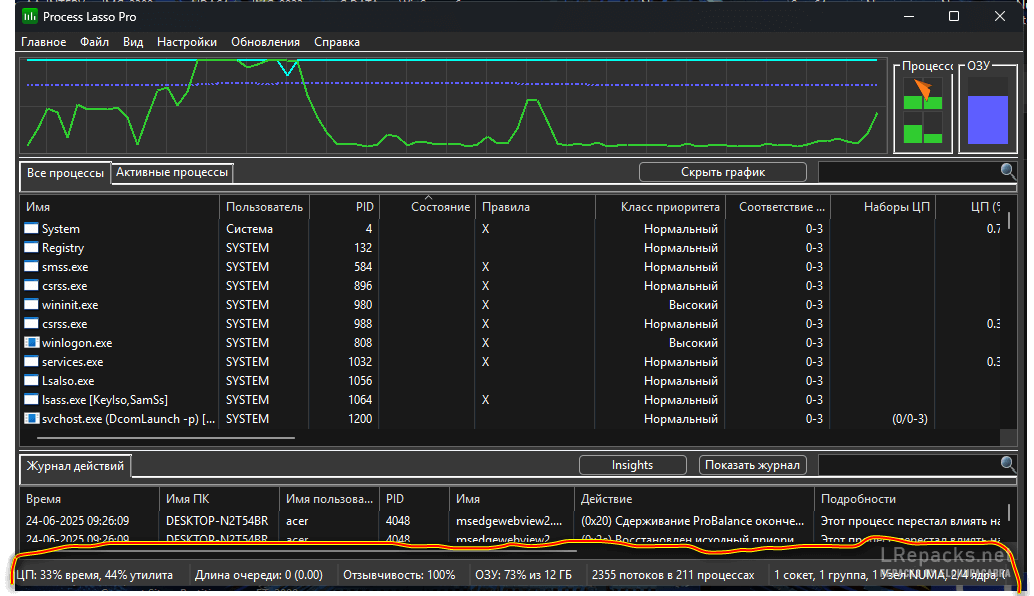Select the csrss.exe row with PID 988
1034x596 pixels.
click(511, 324)
